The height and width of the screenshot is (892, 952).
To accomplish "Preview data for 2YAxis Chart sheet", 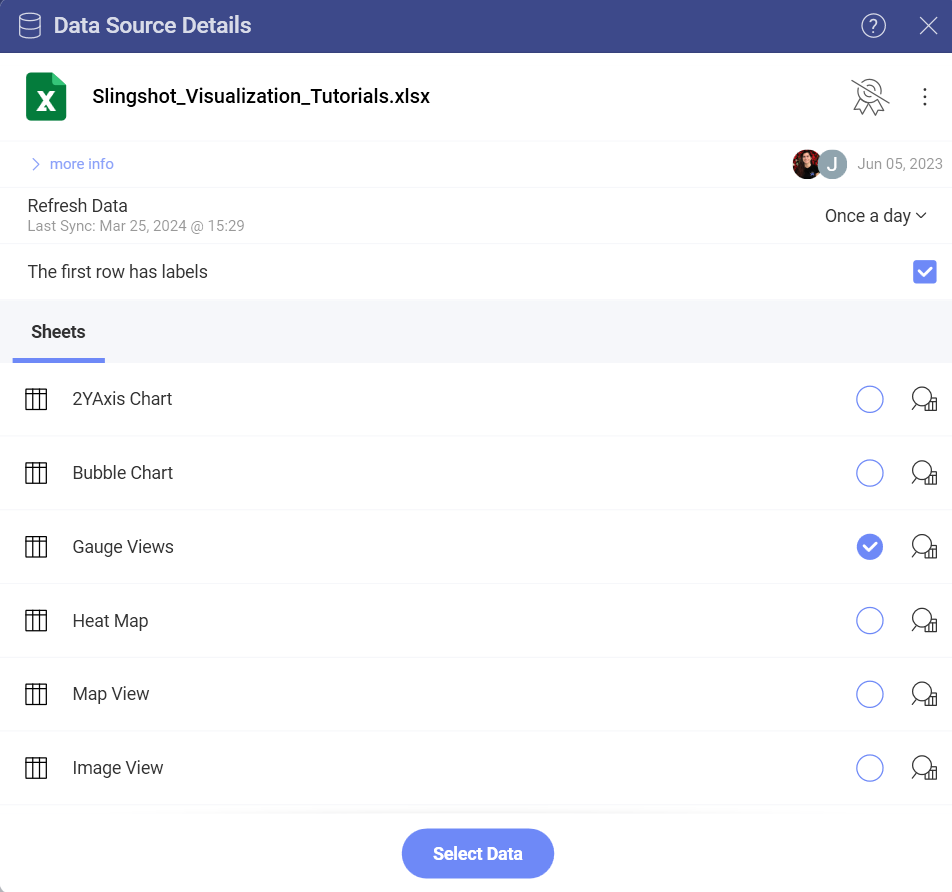I will tap(924, 399).
